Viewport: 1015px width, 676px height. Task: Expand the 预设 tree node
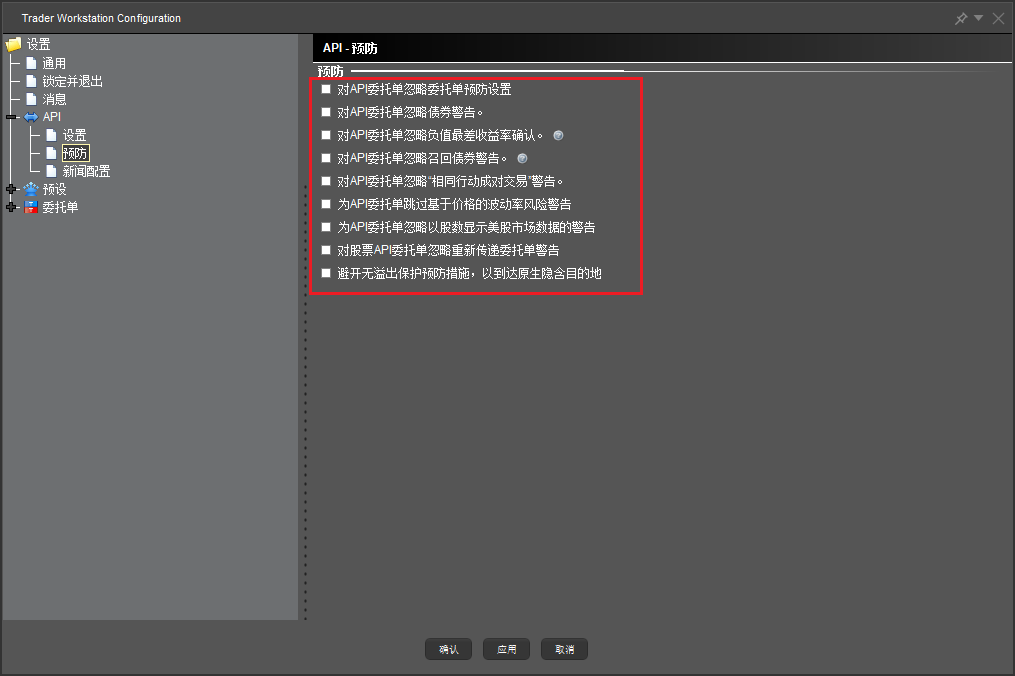[x=11, y=189]
